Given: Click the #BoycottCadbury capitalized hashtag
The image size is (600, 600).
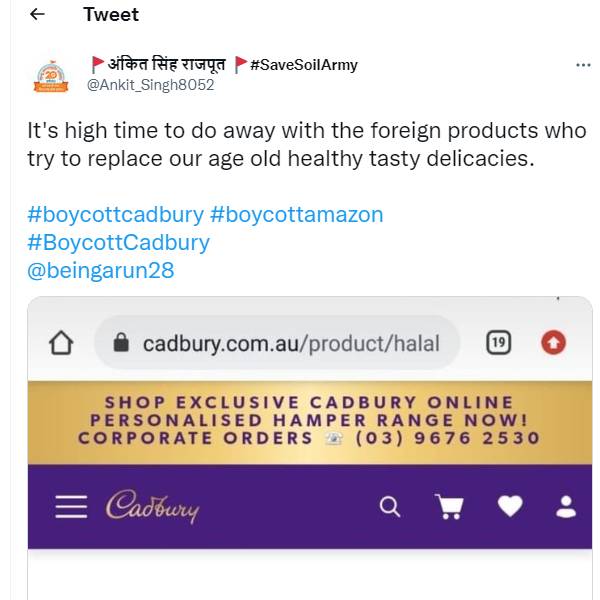Looking at the screenshot, I should coord(118,242).
